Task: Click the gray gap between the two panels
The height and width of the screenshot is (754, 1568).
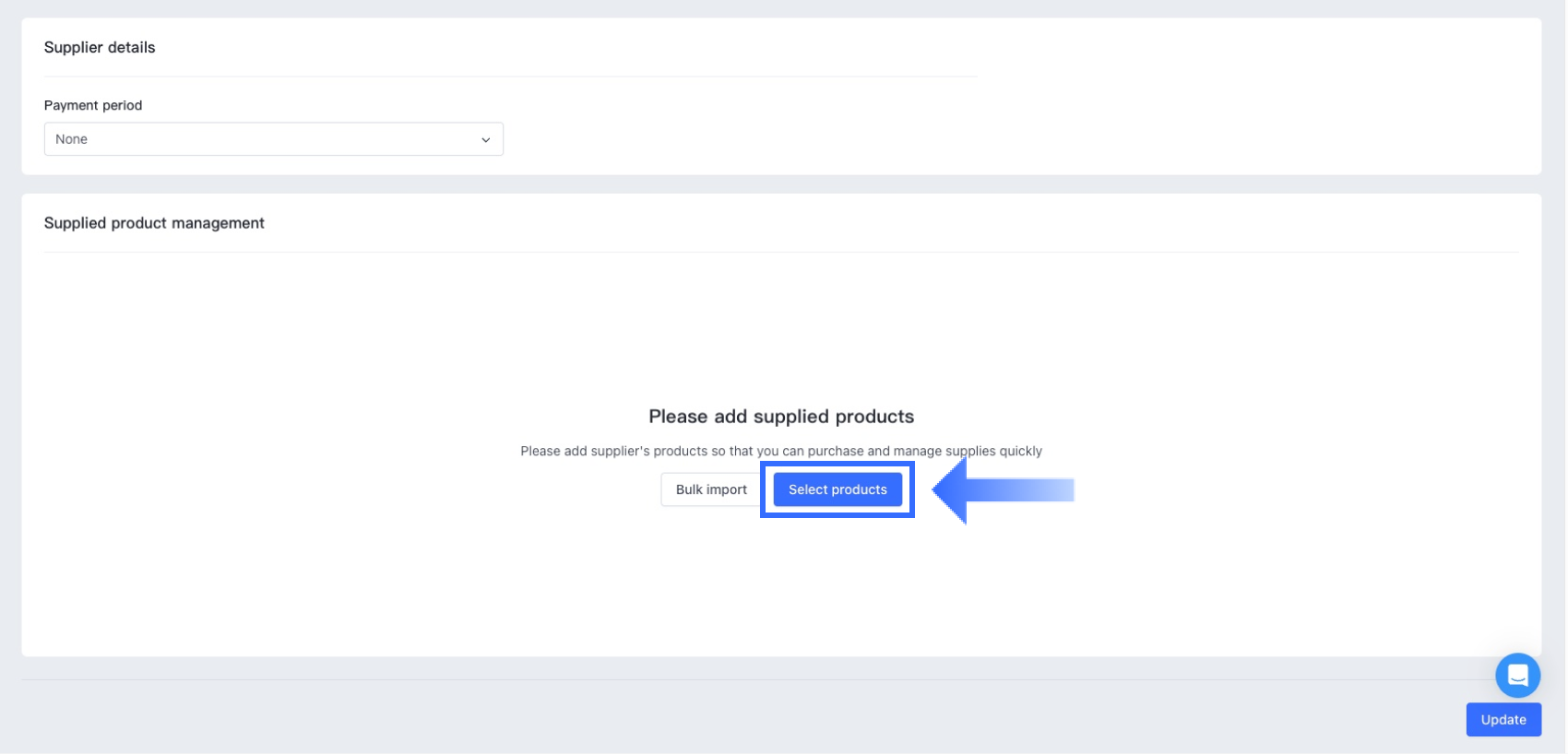Action: coord(781,183)
